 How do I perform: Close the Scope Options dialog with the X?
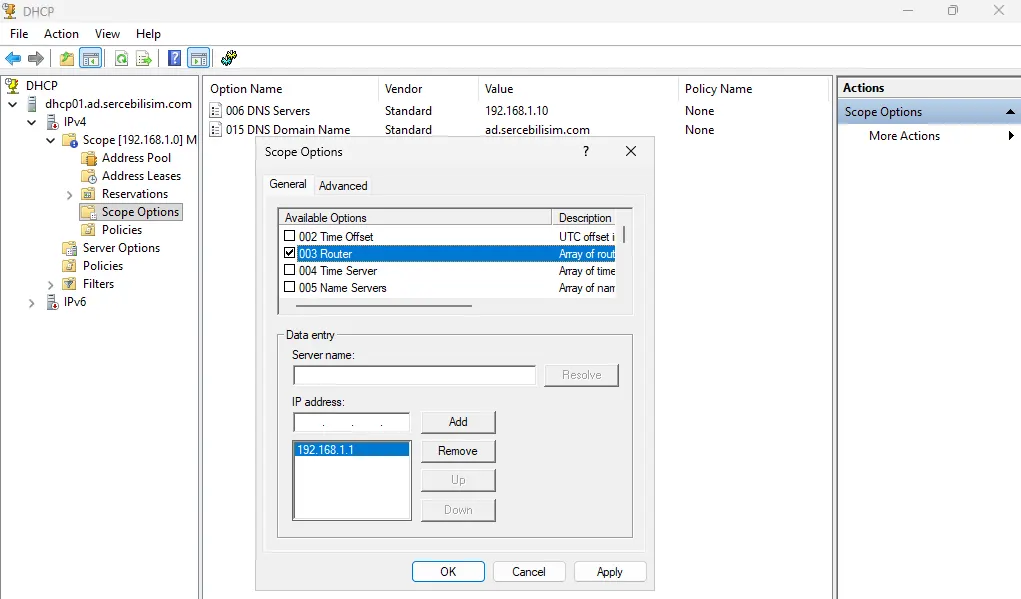pos(631,151)
